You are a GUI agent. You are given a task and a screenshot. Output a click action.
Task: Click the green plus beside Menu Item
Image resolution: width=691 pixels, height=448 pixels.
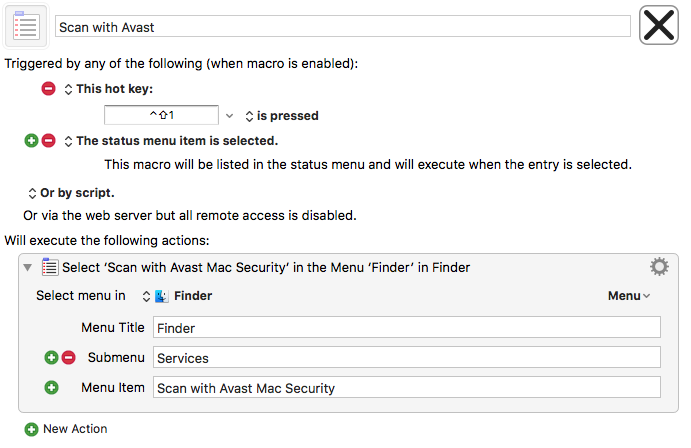52,387
